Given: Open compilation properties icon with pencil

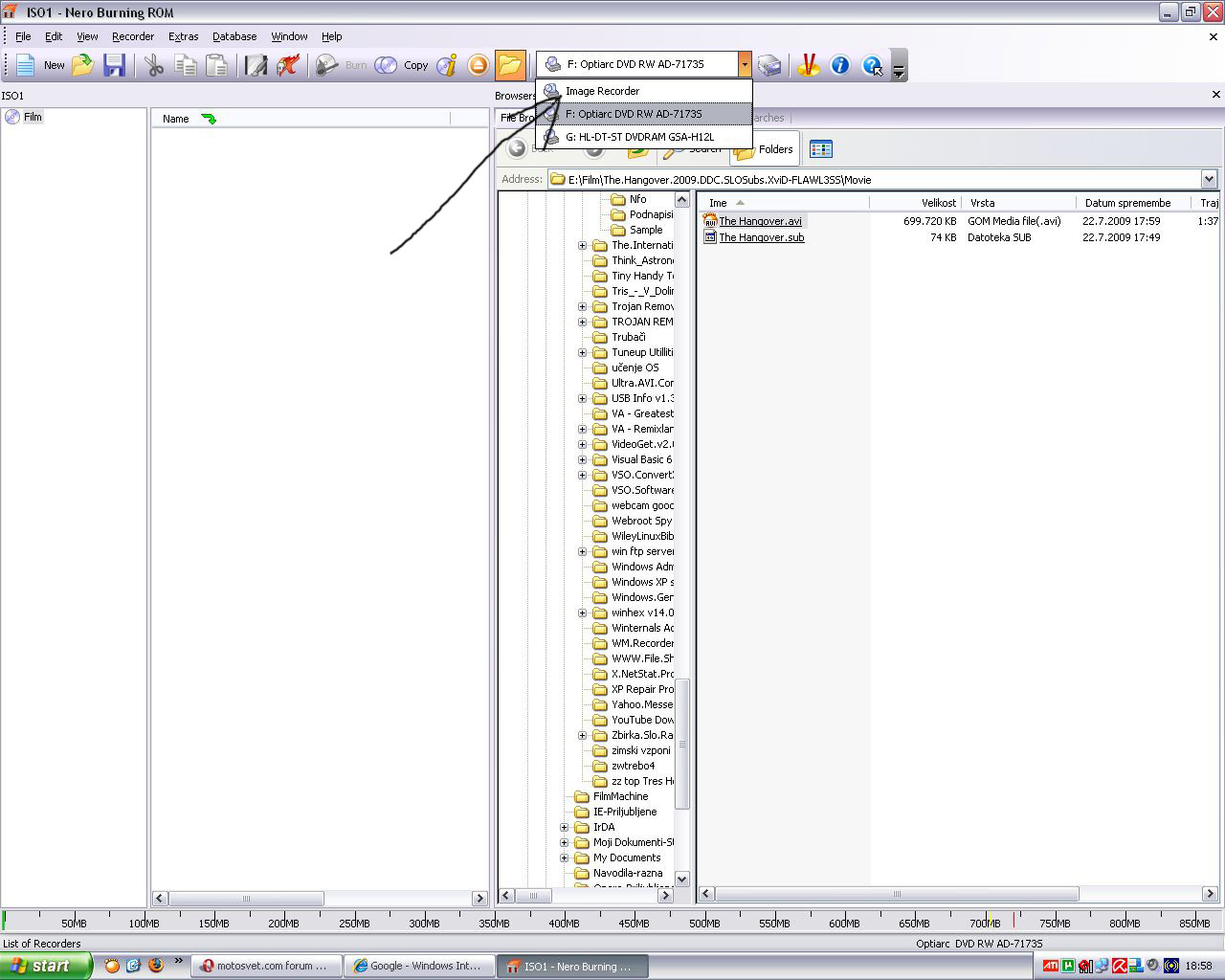Looking at the screenshot, I should 256,65.
